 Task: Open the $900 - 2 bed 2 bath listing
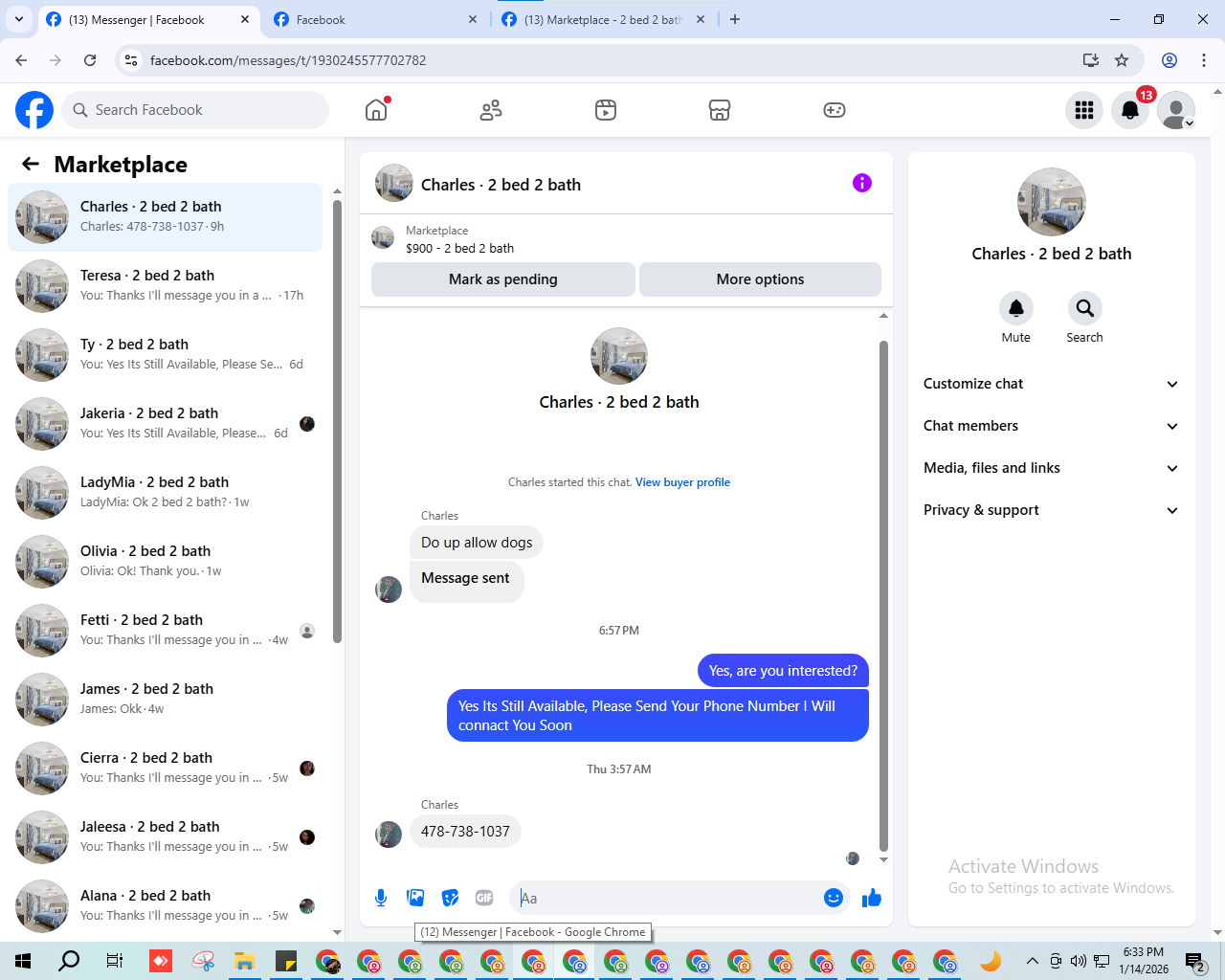pyautogui.click(x=459, y=248)
